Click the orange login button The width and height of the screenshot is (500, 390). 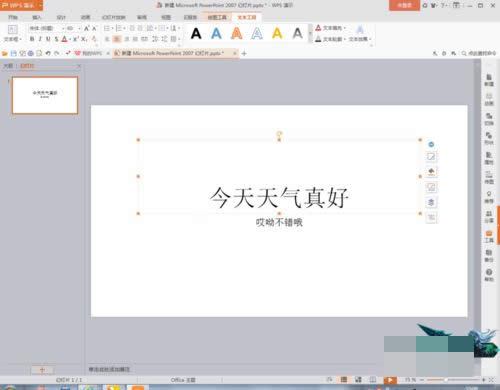404,5
